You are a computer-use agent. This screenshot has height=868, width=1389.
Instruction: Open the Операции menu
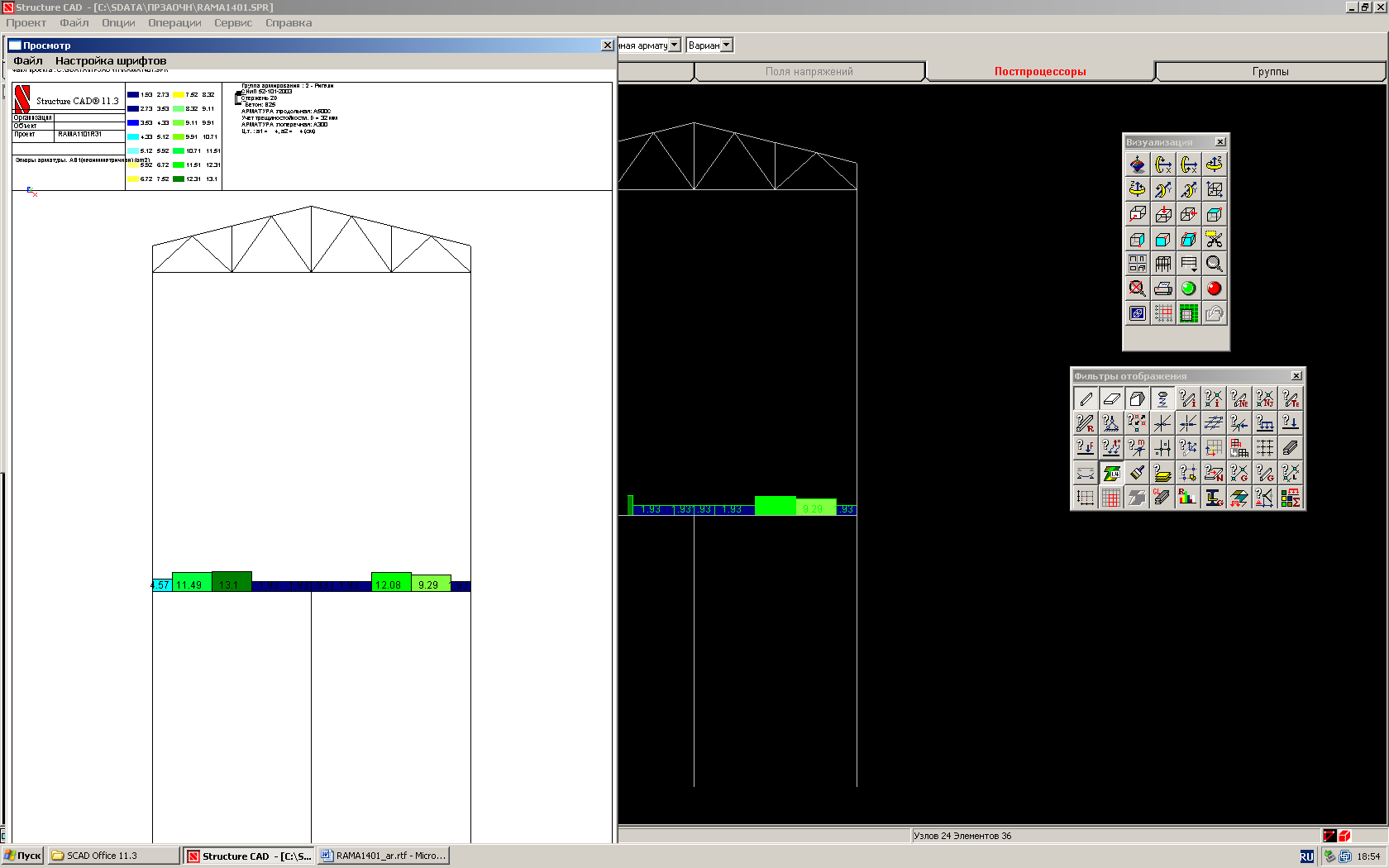point(174,22)
